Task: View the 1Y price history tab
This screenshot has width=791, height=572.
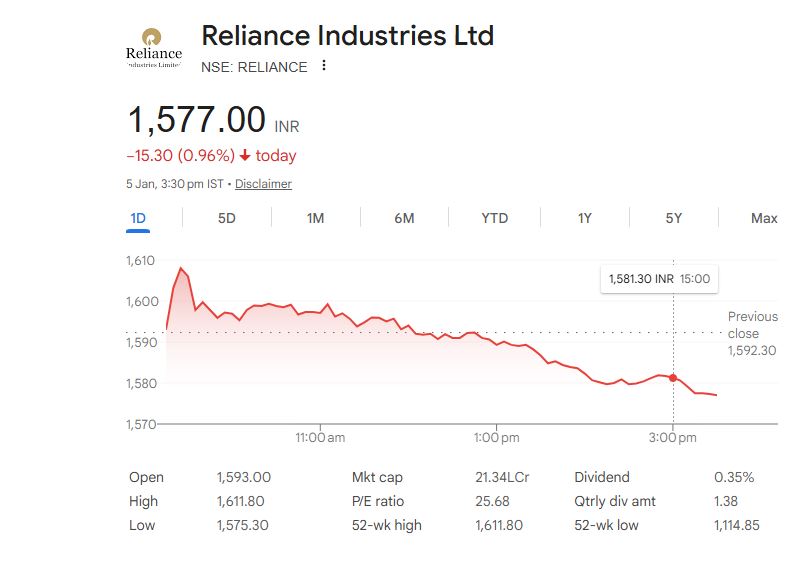Action: [584, 218]
